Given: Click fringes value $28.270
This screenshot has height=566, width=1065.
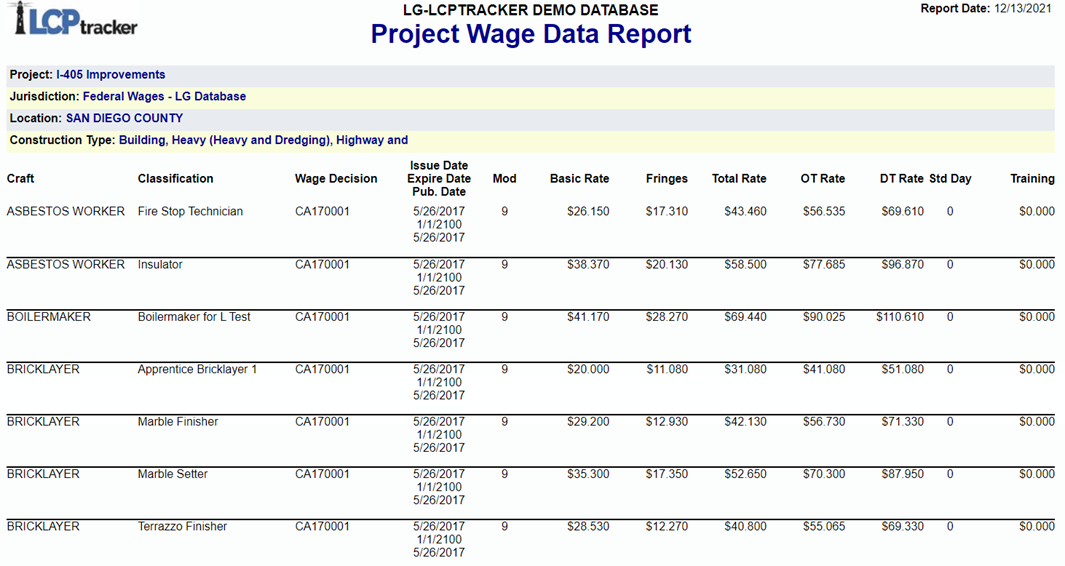Looking at the screenshot, I should (x=667, y=317).
